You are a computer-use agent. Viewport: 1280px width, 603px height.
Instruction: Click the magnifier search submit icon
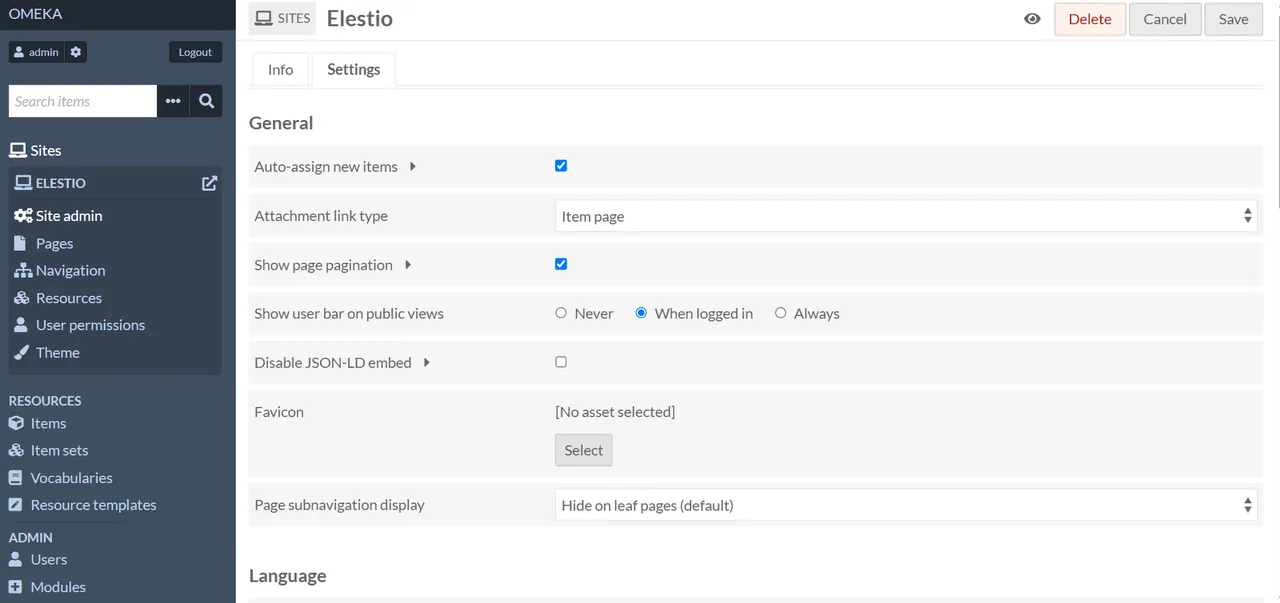point(206,101)
